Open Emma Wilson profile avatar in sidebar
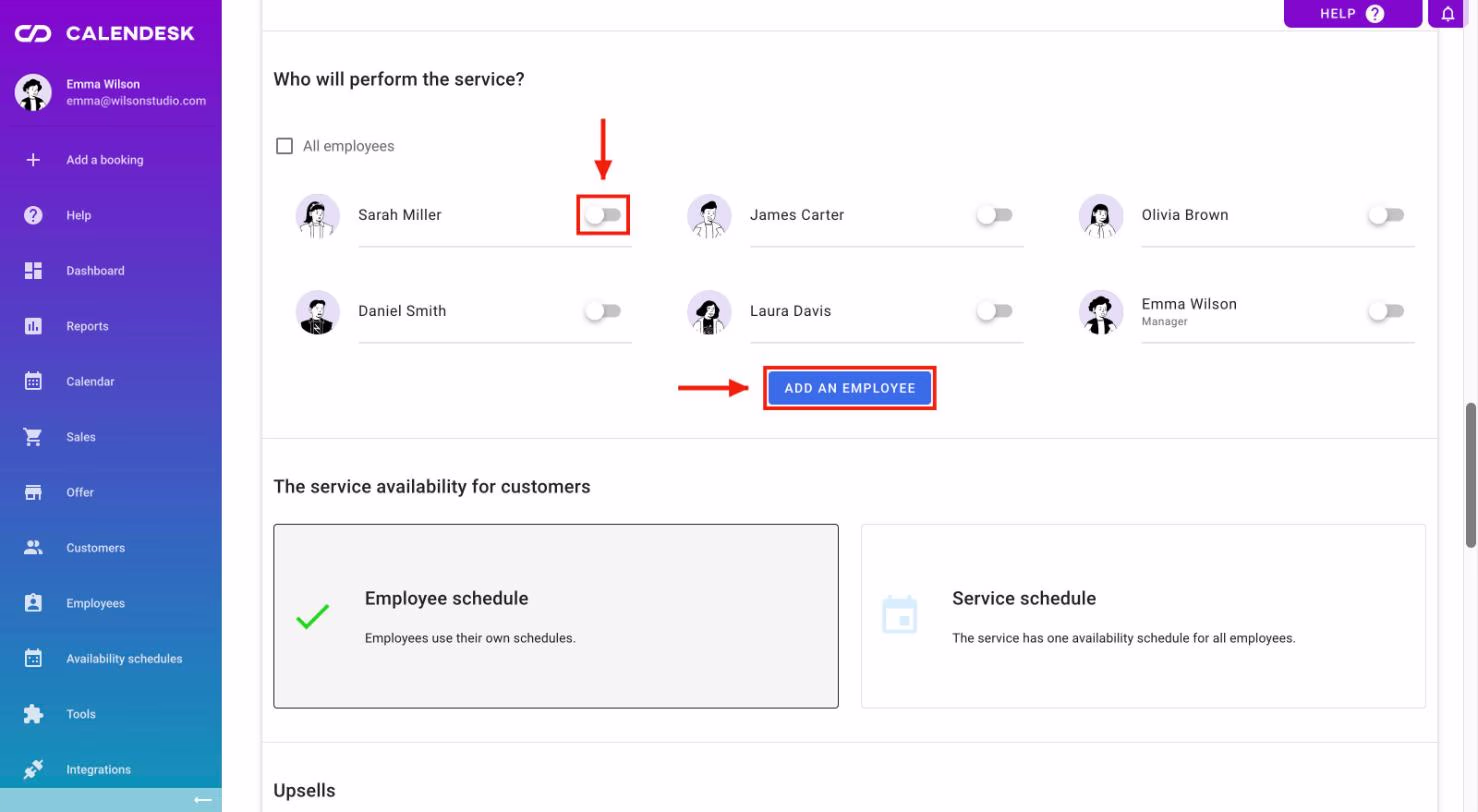Screen dimensions: 1478x812 pos(33,92)
